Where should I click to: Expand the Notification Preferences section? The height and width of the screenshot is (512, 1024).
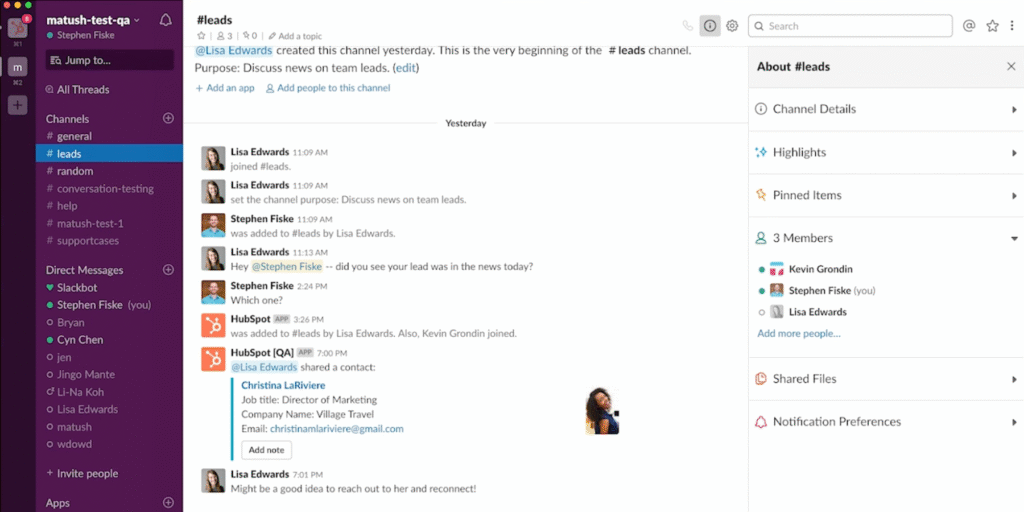coord(886,422)
